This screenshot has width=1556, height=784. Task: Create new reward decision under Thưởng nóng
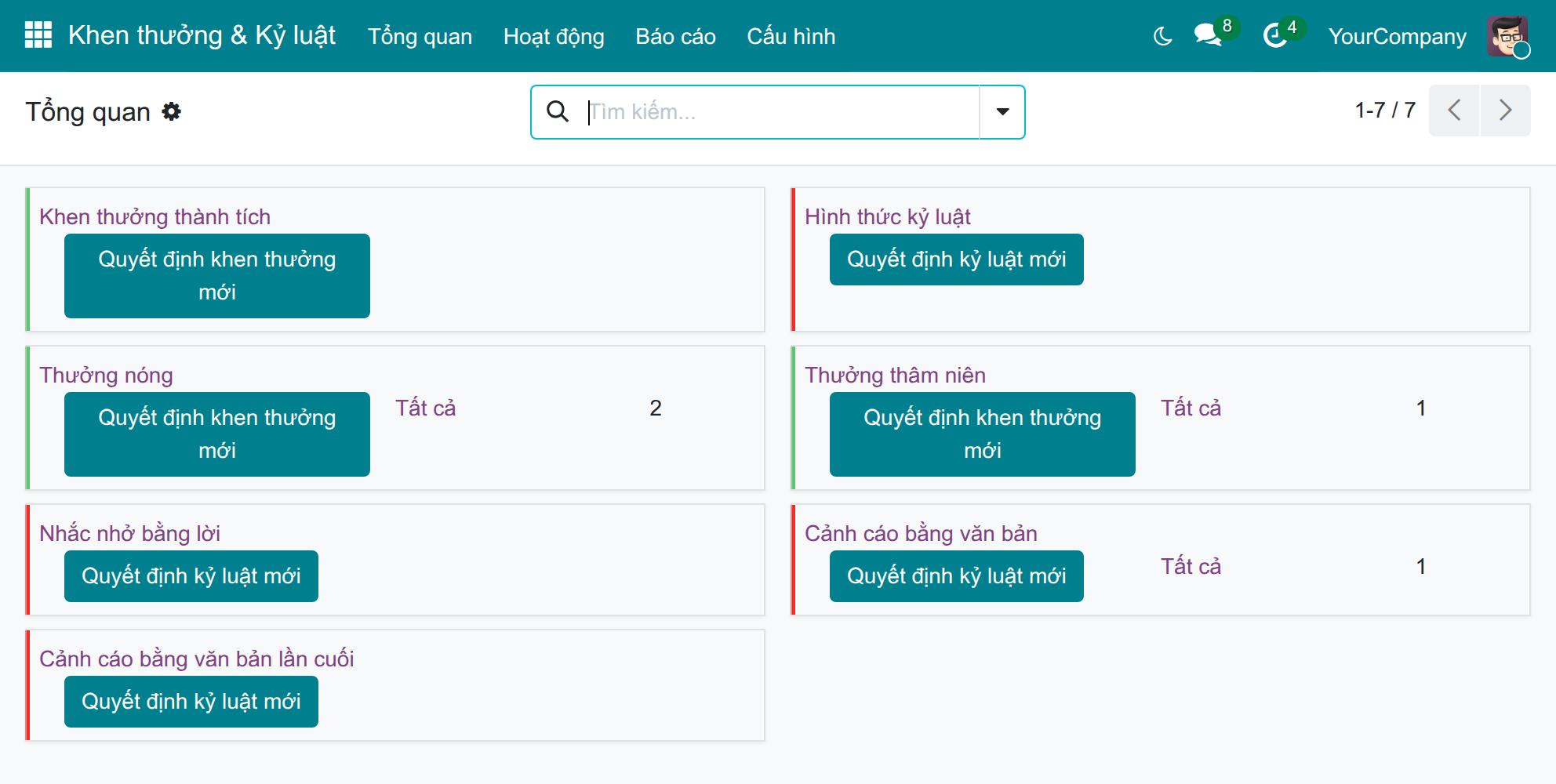217,434
